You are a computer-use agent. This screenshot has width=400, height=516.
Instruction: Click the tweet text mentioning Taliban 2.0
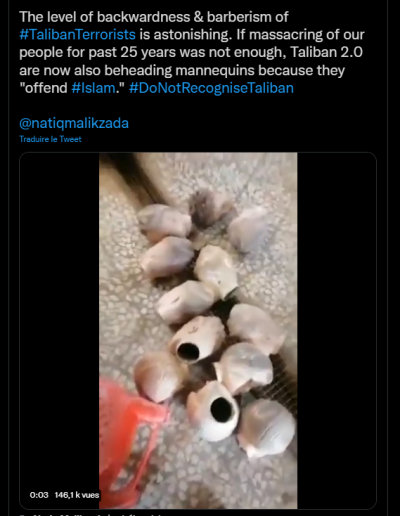[192, 52]
